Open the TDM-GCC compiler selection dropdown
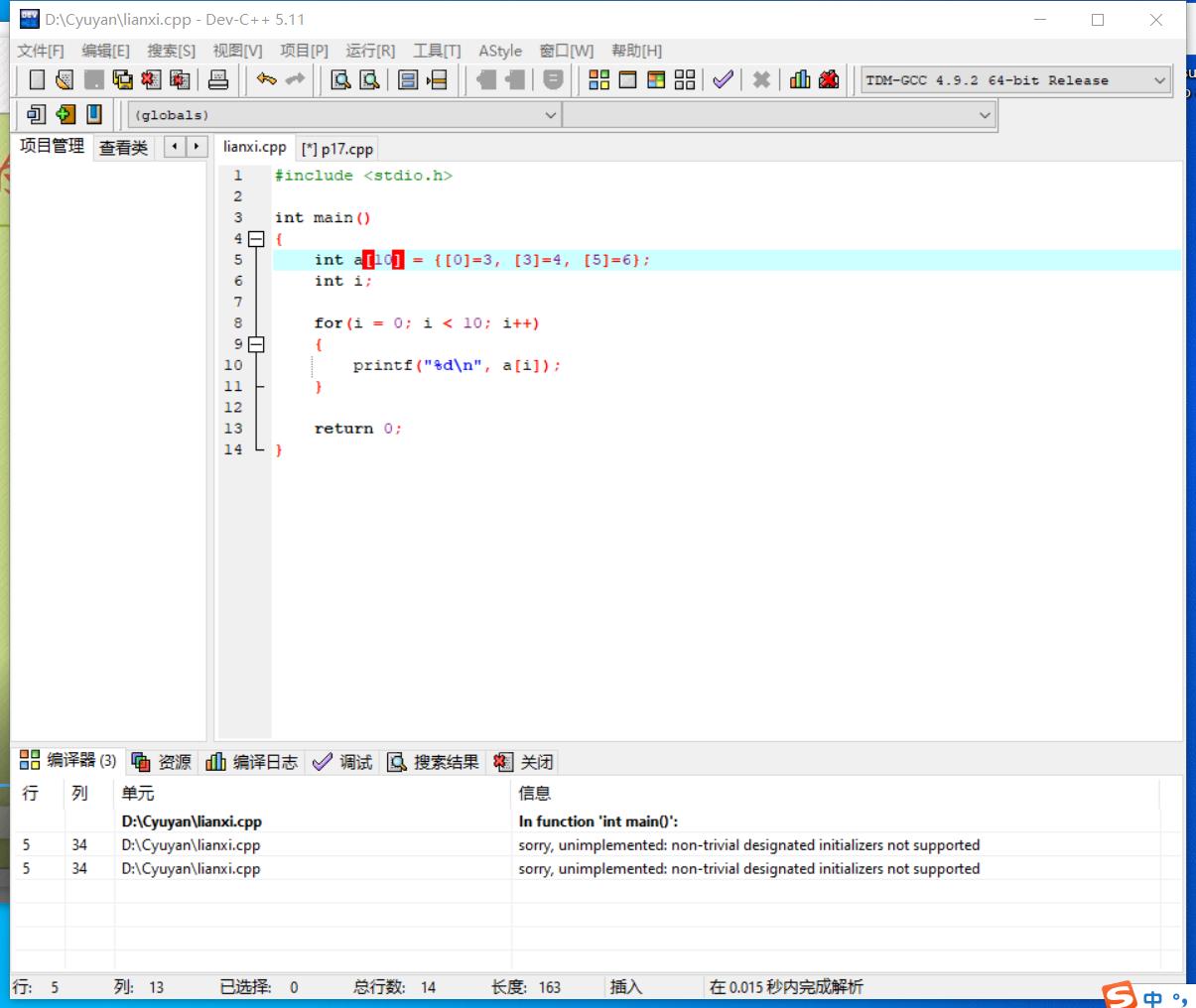This screenshot has width=1196, height=1008. coord(1159,80)
